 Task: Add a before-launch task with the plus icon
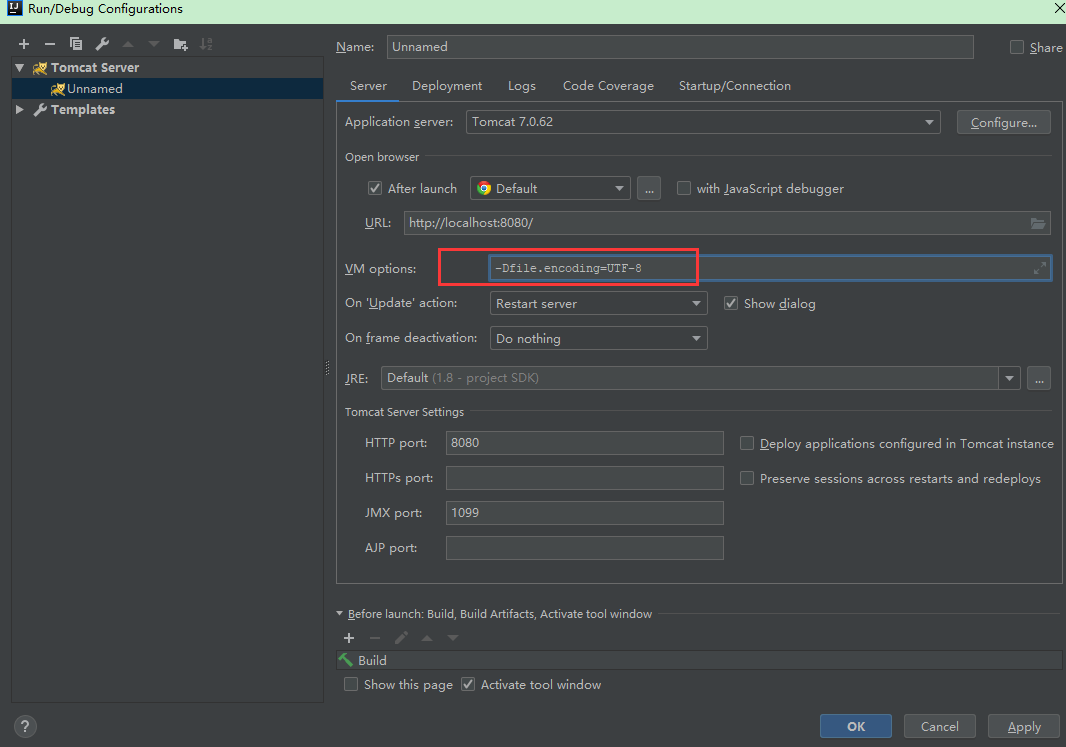point(349,638)
